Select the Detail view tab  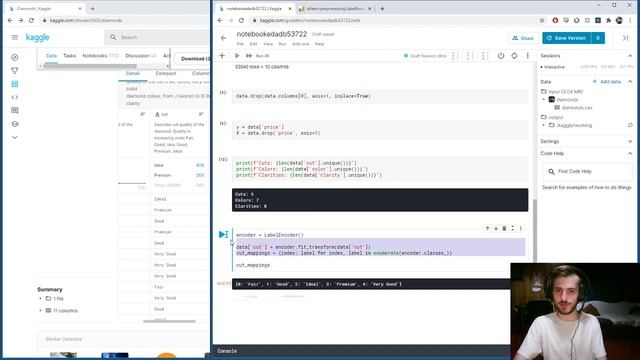click(133, 73)
